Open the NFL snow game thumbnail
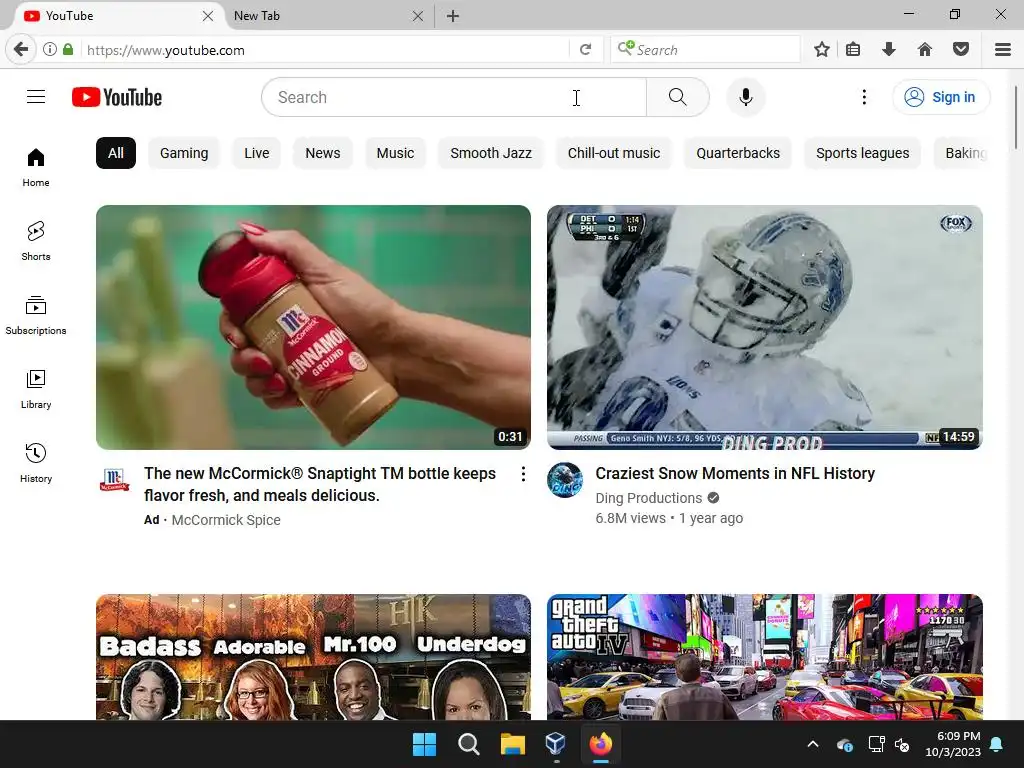Viewport: 1024px width, 768px height. [x=765, y=327]
